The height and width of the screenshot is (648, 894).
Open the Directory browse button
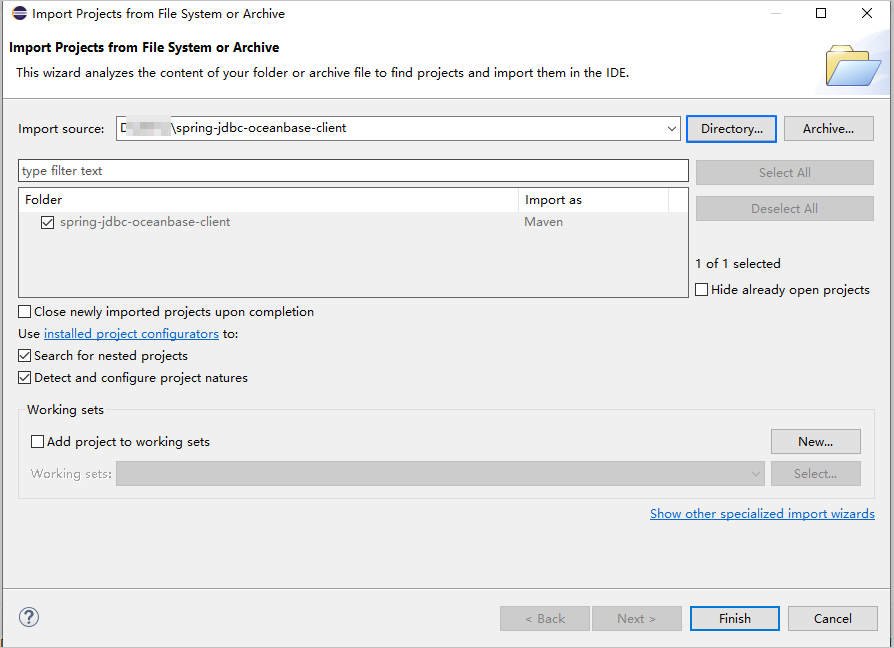coord(731,129)
